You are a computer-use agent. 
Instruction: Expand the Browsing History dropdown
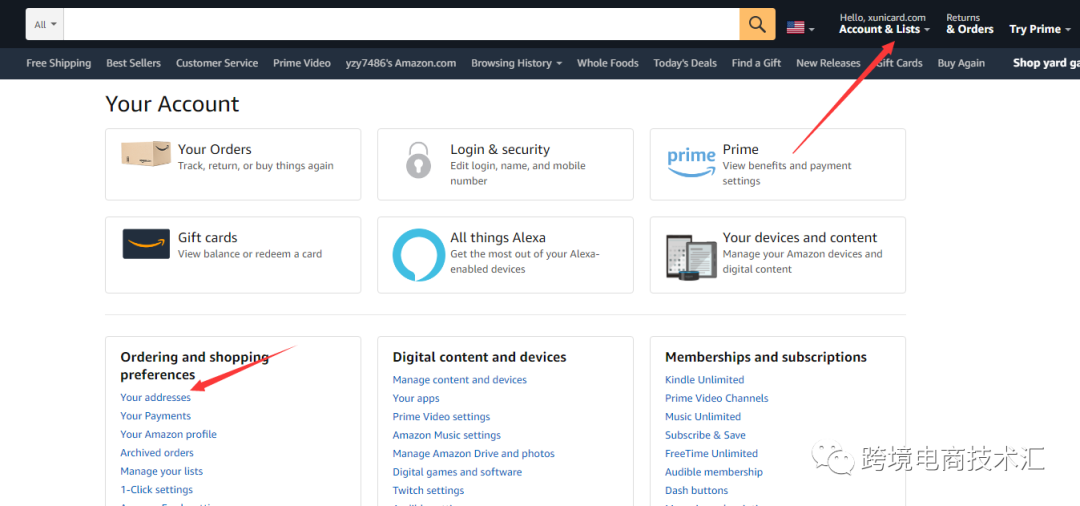tap(517, 63)
